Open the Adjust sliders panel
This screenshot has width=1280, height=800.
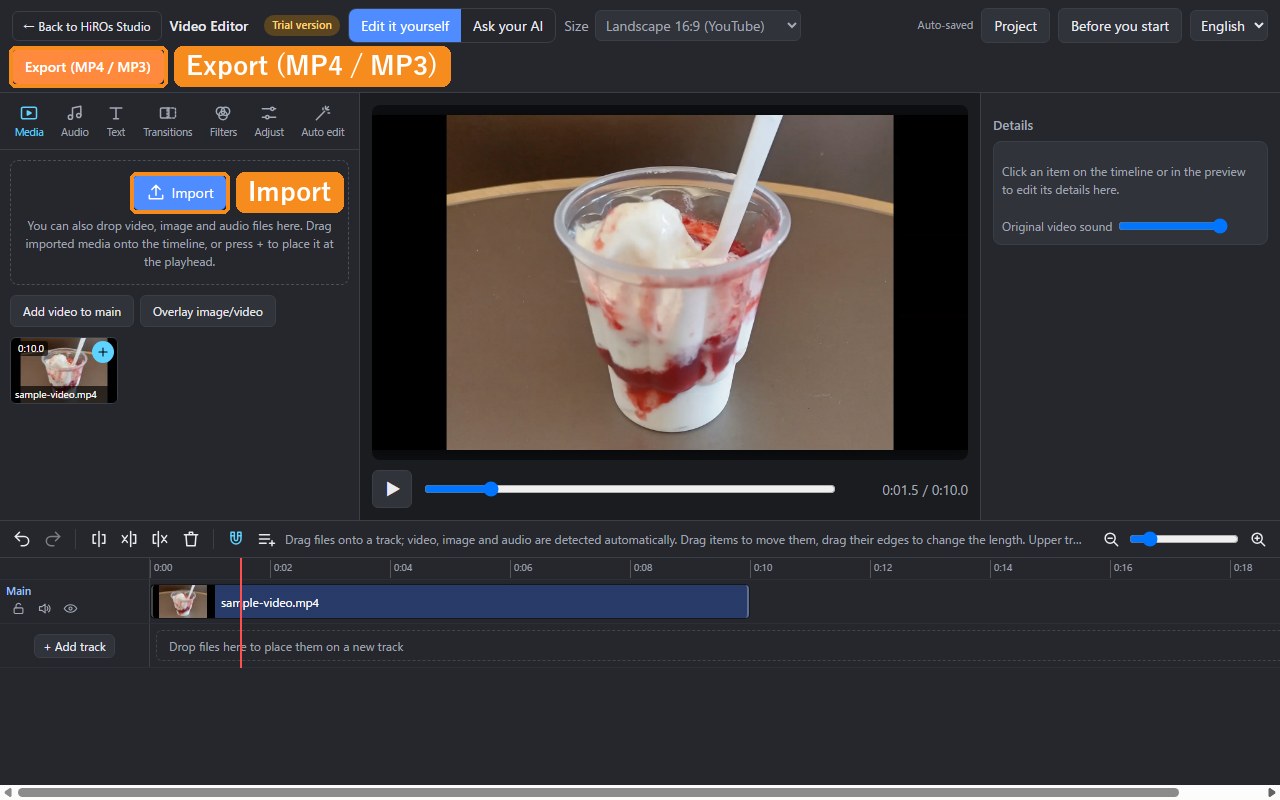tap(269, 121)
